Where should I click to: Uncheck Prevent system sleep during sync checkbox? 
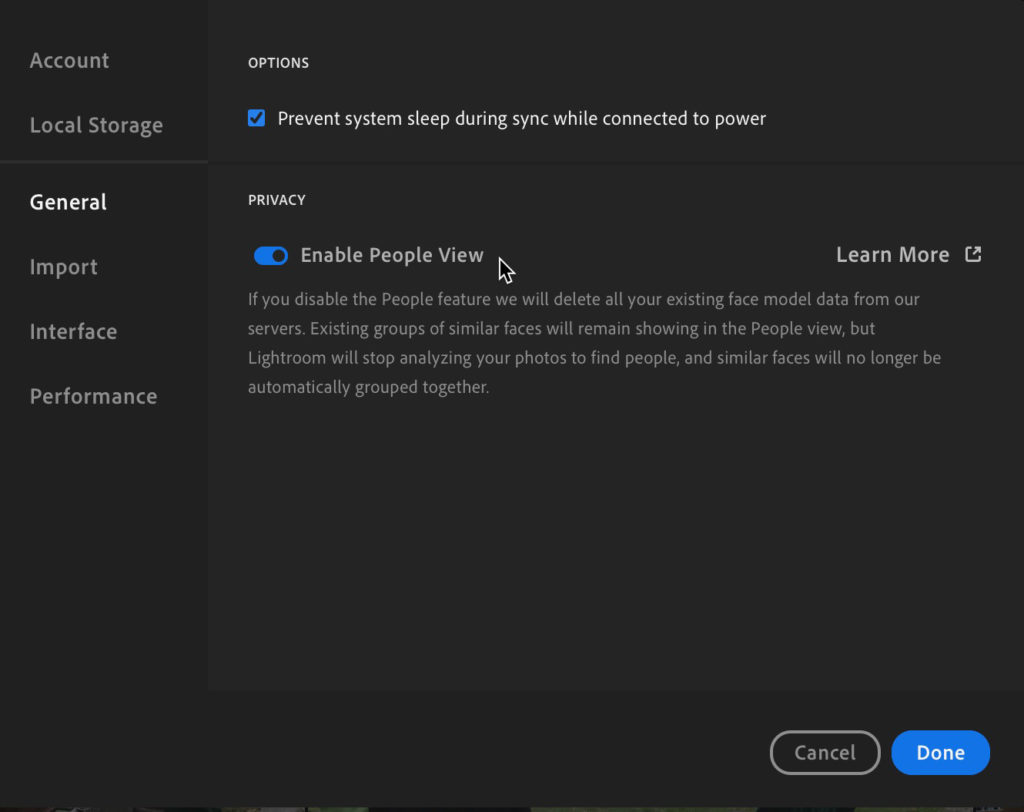coord(257,118)
